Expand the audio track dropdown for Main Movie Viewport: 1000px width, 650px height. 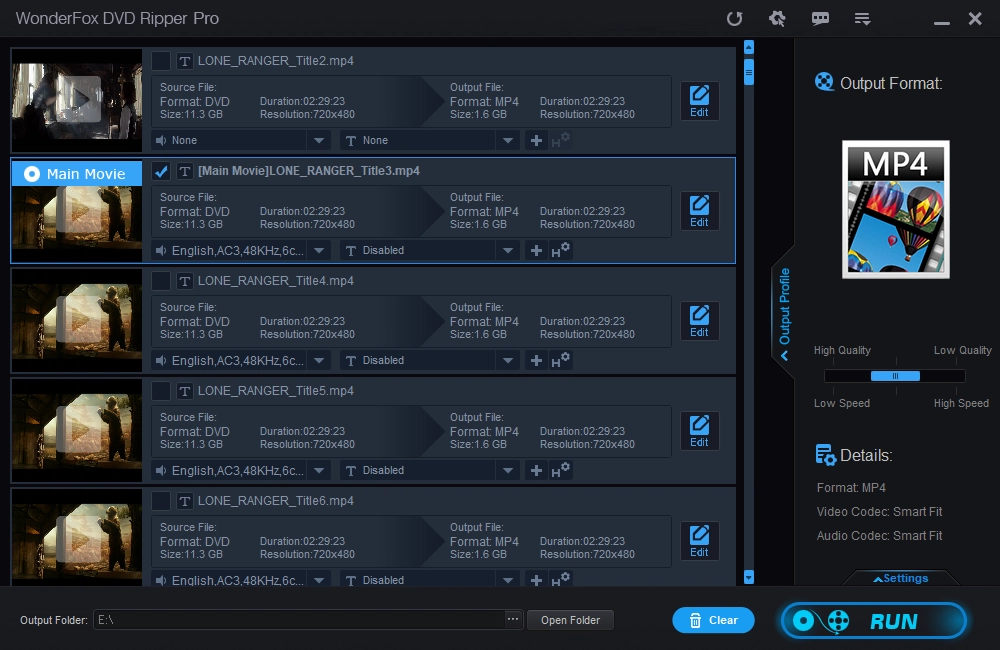tap(319, 250)
